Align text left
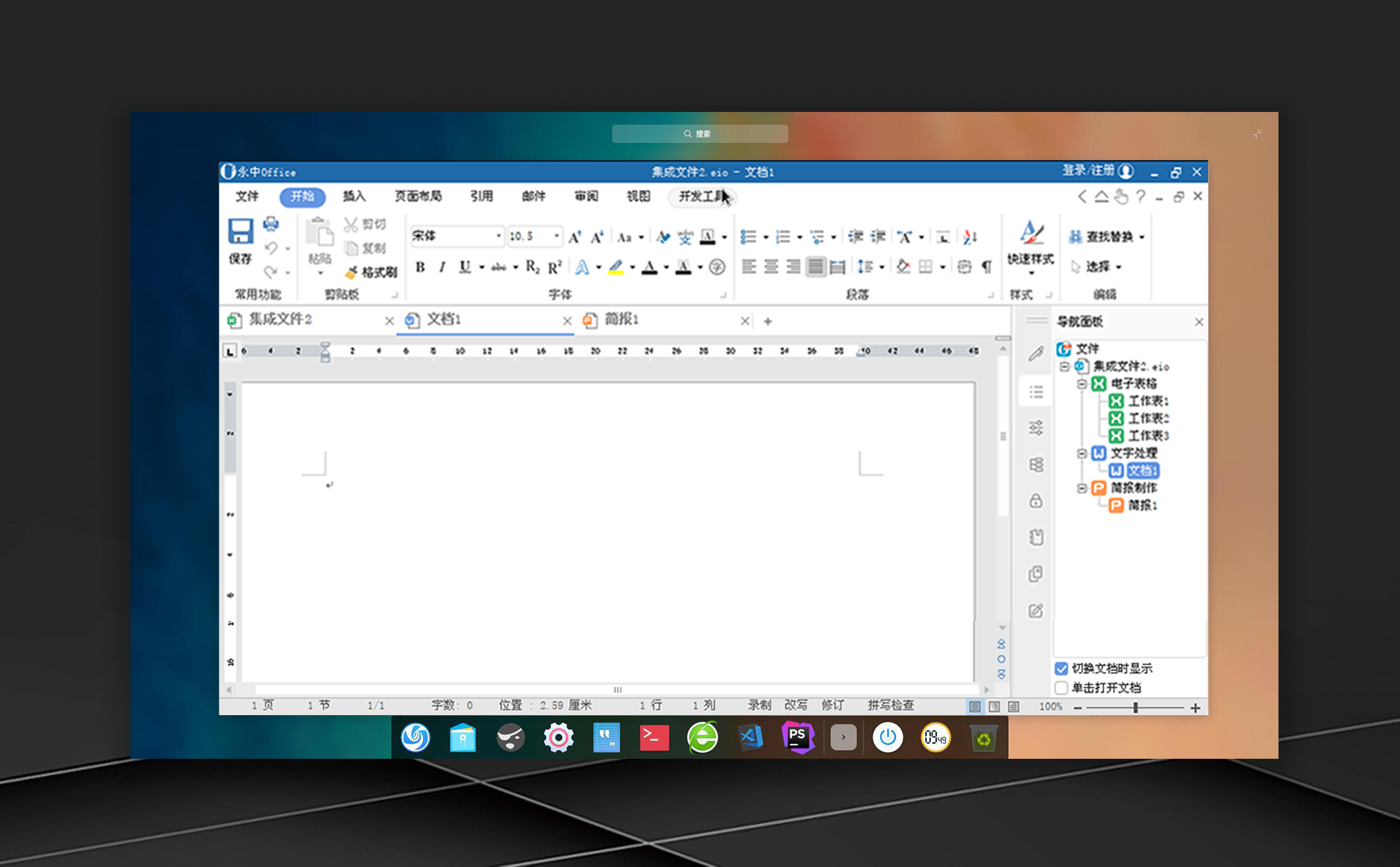1400x867 pixels. (749, 267)
